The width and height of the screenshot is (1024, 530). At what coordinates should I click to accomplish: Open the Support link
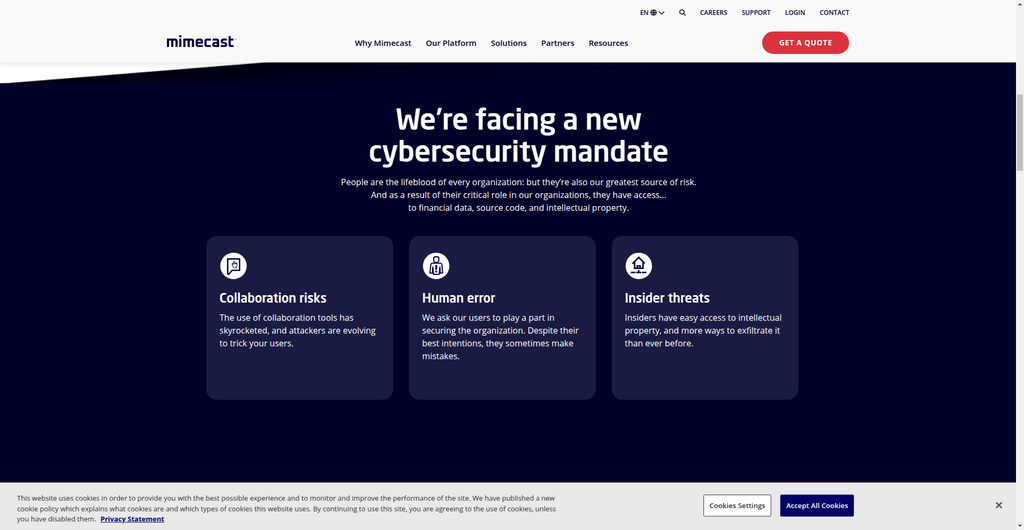pyautogui.click(x=756, y=12)
